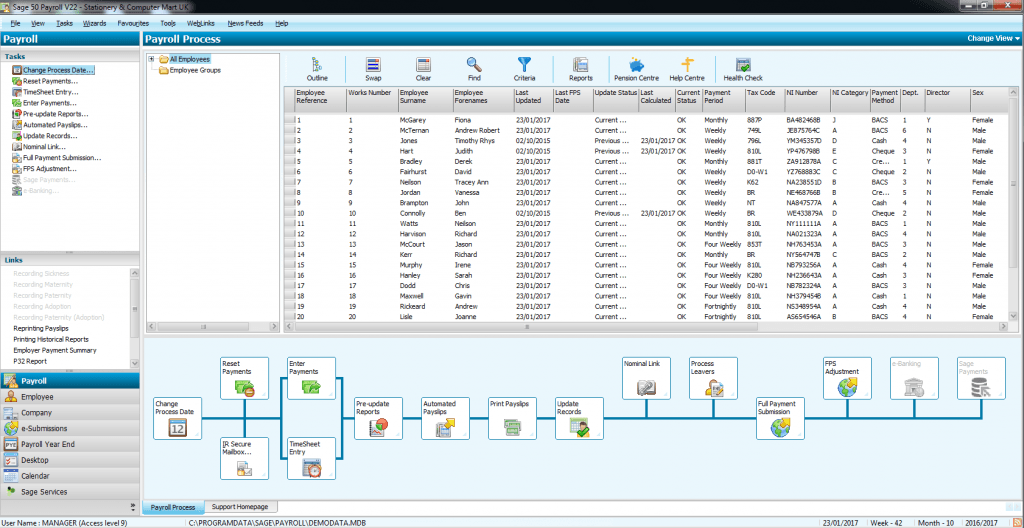Open Enter Payments workflow box
The image size is (1024, 528).
[312, 378]
